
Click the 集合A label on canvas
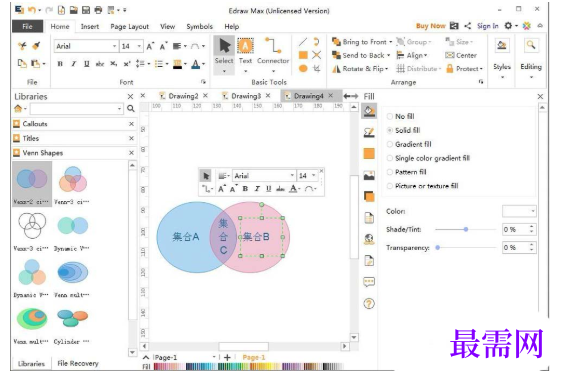pos(186,237)
